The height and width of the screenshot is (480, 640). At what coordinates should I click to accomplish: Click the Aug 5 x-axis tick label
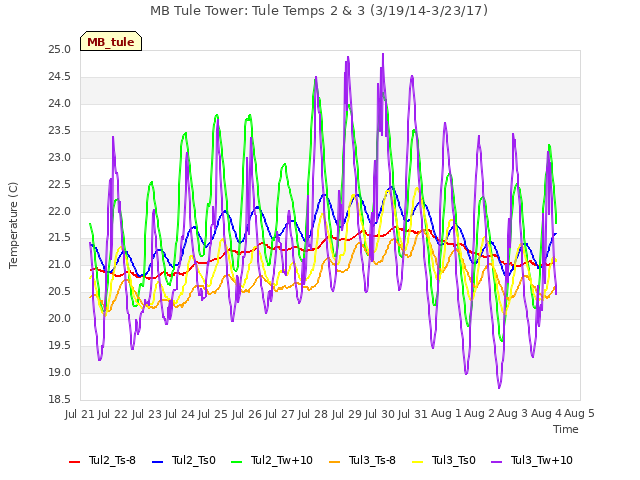(579, 414)
